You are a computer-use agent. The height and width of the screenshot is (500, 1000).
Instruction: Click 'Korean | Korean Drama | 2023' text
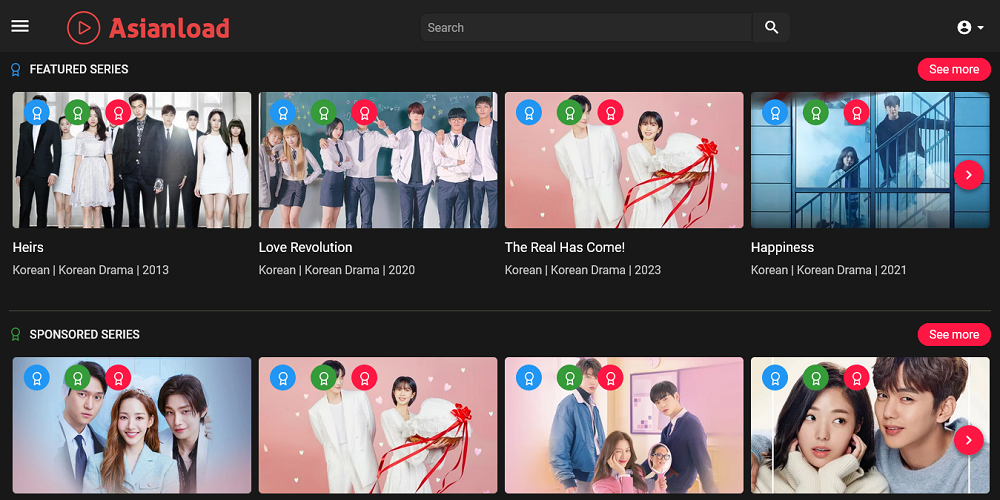583,270
